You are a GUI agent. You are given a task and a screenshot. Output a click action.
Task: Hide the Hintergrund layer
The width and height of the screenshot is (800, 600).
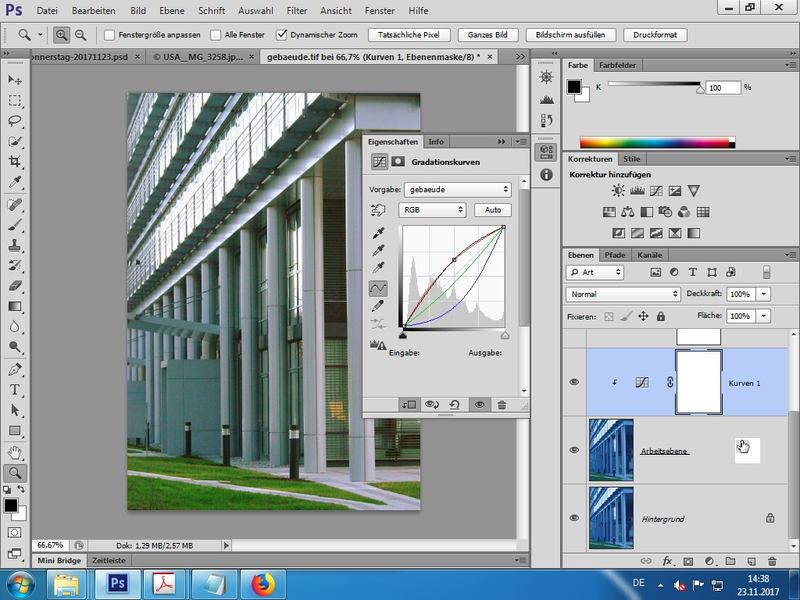(x=574, y=517)
